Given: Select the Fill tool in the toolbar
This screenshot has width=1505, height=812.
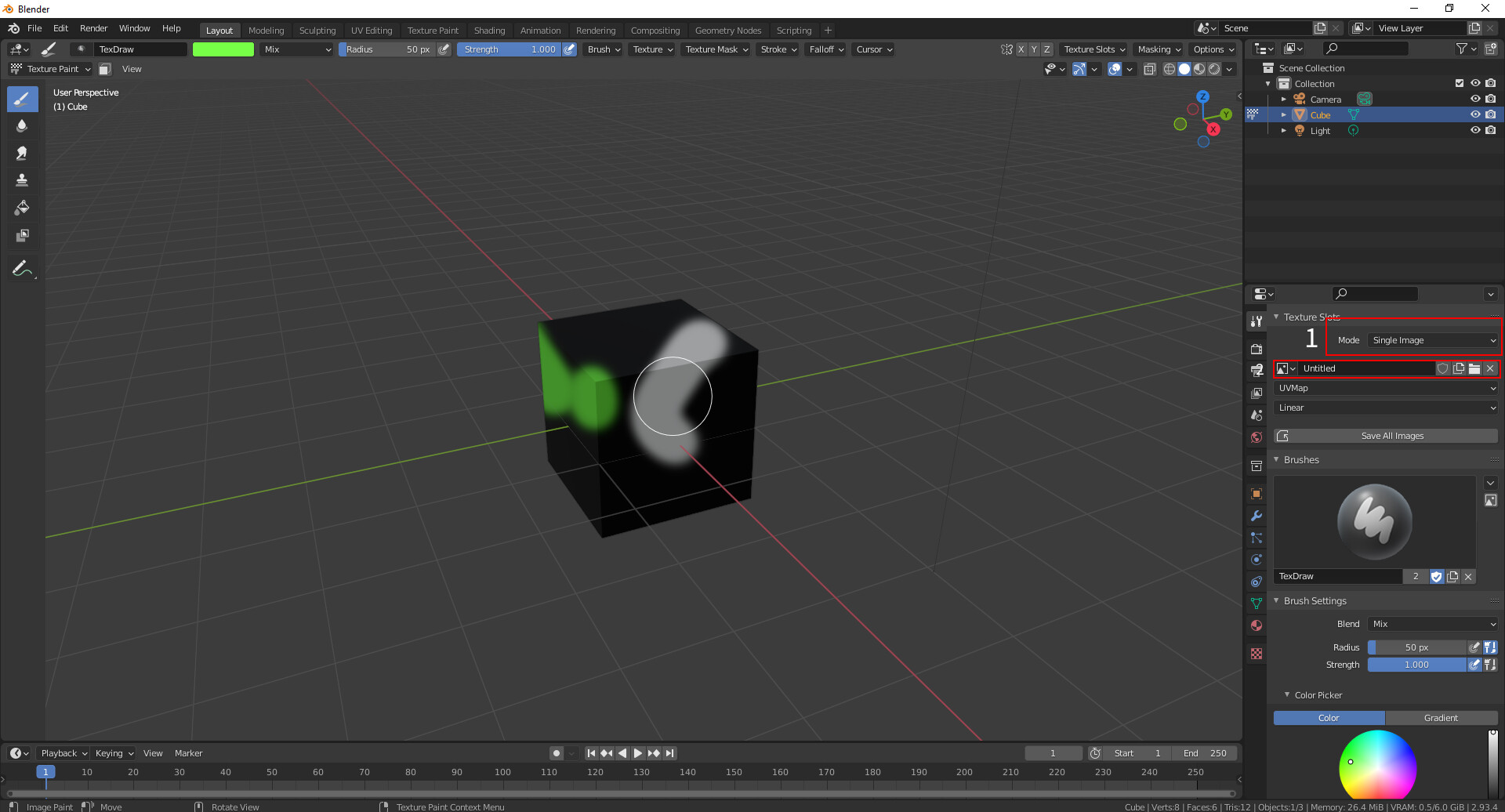Looking at the screenshot, I should [22, 207].
